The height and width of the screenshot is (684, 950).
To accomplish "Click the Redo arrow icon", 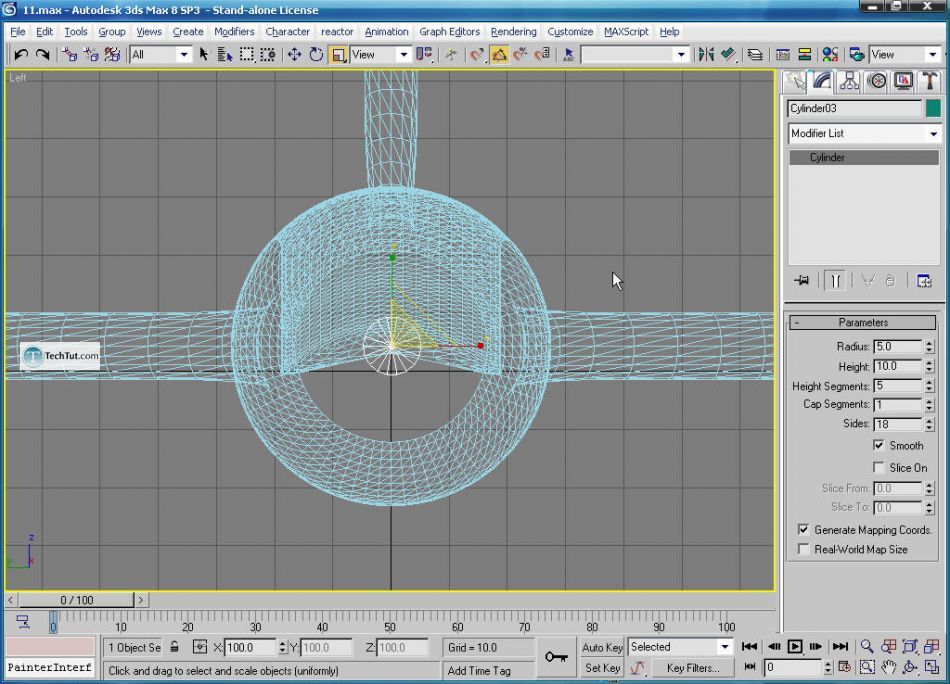I will pyautogui.click(x=42, y=55).
